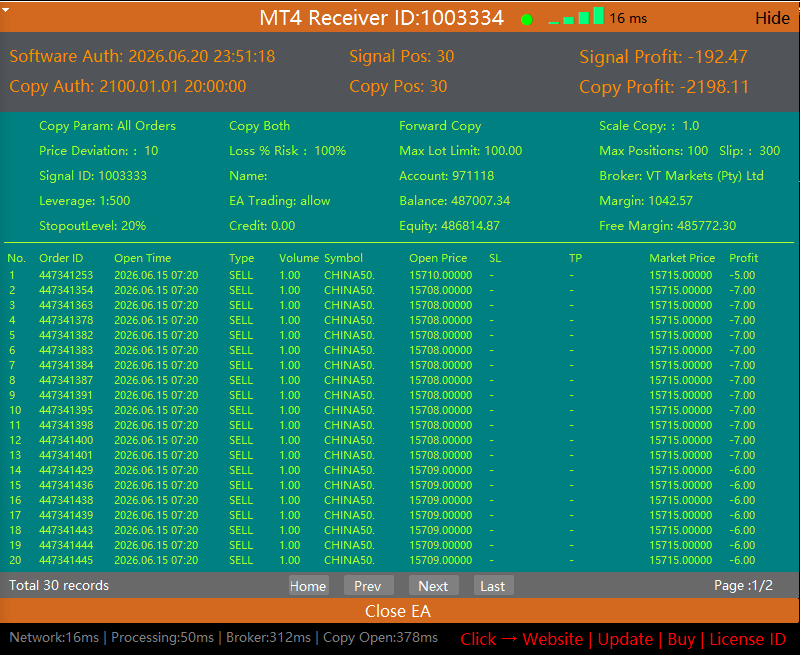Hide the MT4 Receiver panel

click(772, 18)
